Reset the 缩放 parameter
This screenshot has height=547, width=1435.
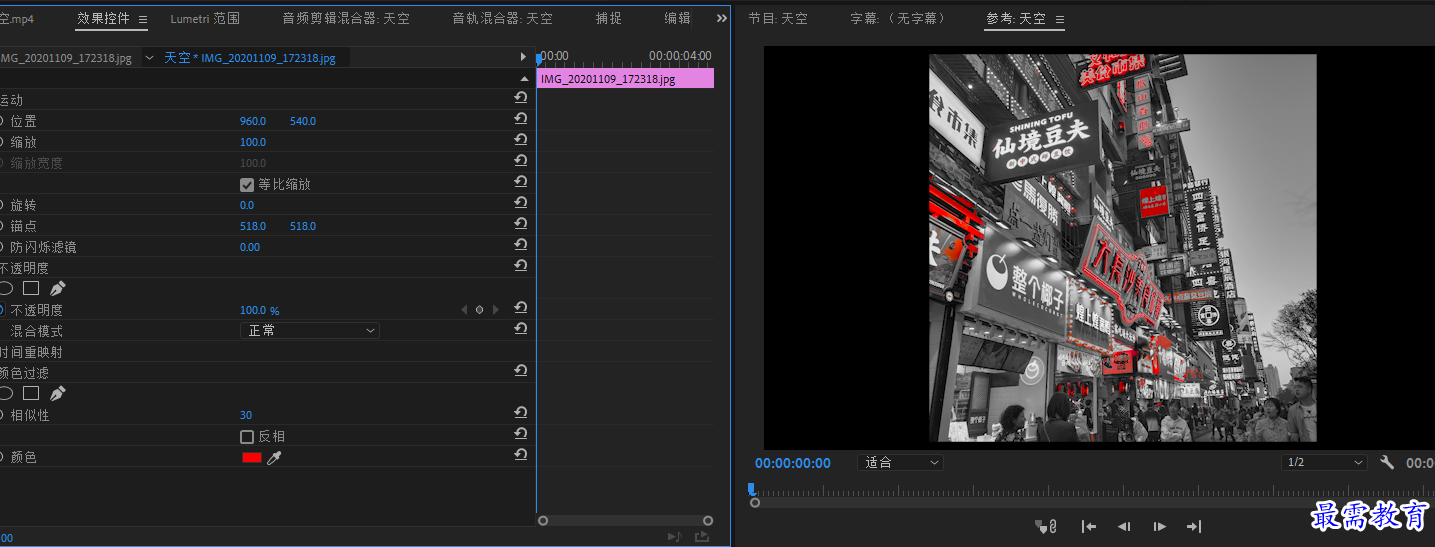click(x=520, y=140)
